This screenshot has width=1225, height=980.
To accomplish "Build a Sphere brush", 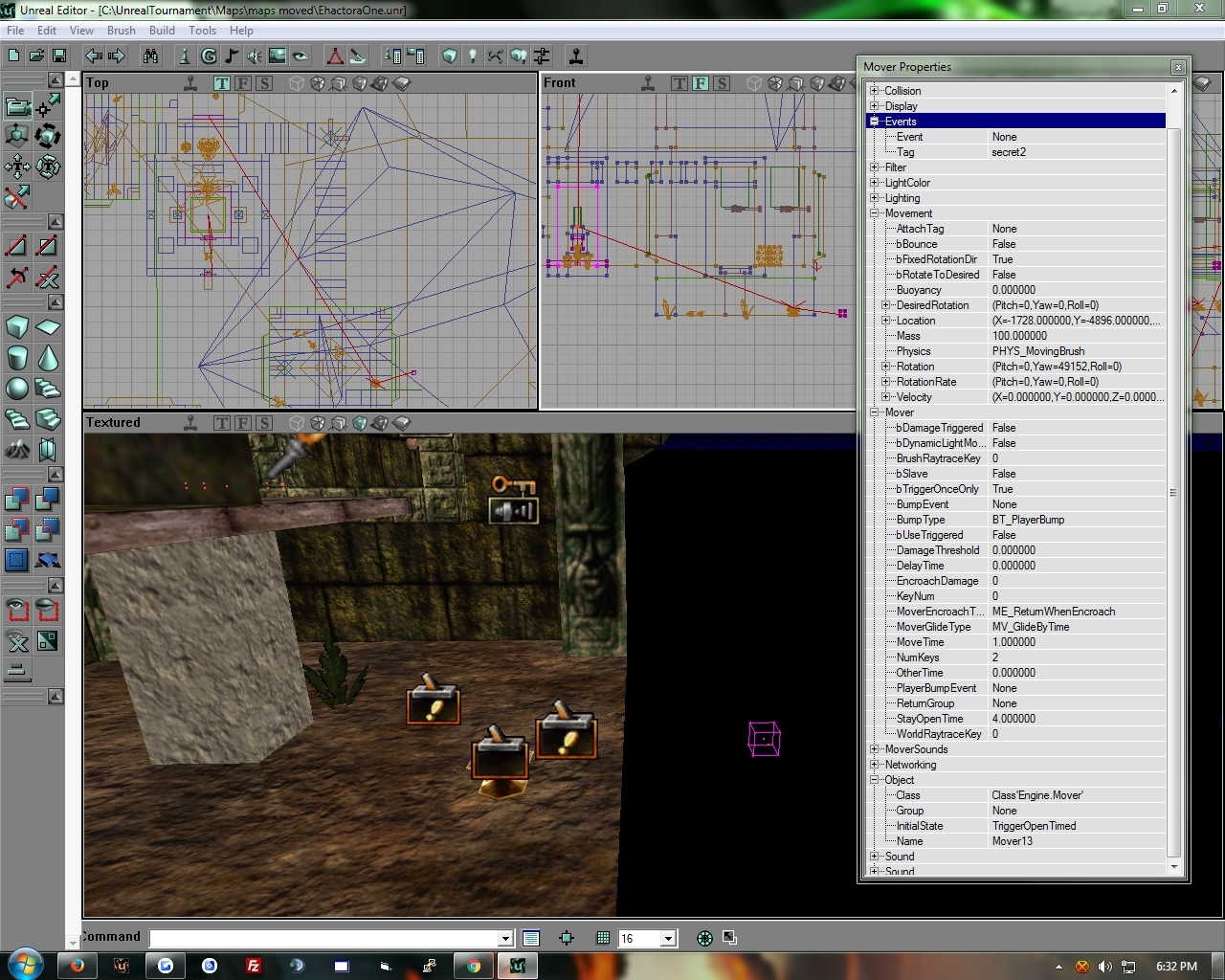I will pyautogui.click(x=17, y=389).
